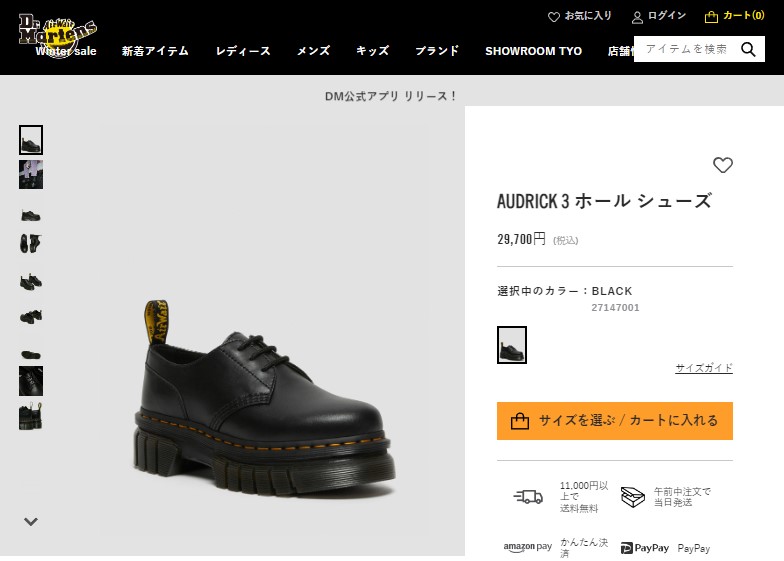Click the Amazon Pay logo
Screen dimensions: 784x561
[528, 547]
